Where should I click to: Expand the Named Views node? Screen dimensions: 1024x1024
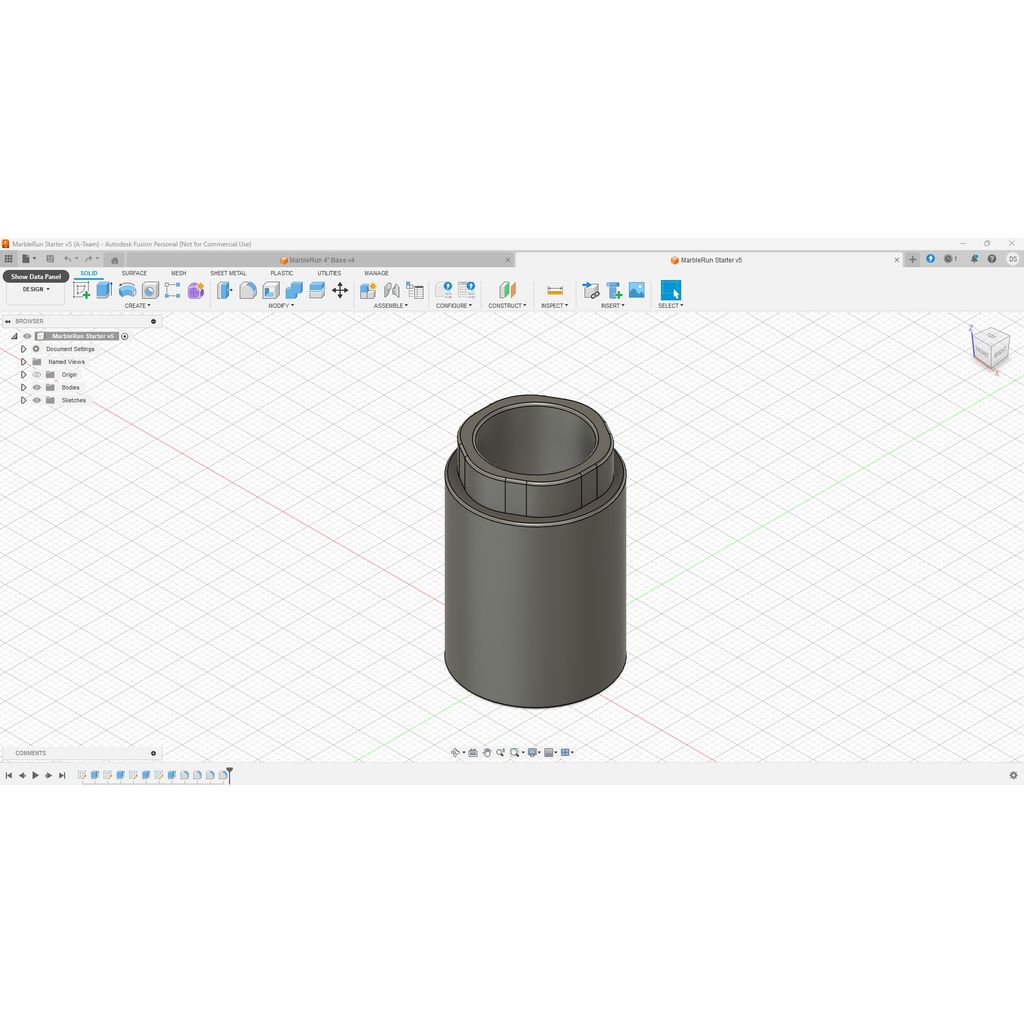(x=24, y=362)
